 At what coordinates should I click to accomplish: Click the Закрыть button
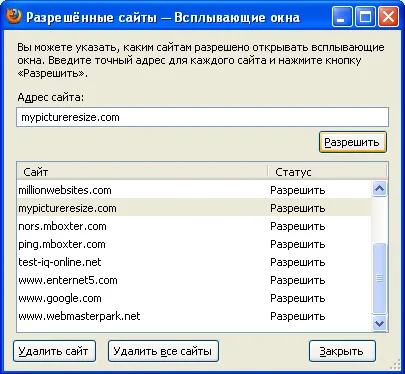pyautogui.click(x=342, y=351)
